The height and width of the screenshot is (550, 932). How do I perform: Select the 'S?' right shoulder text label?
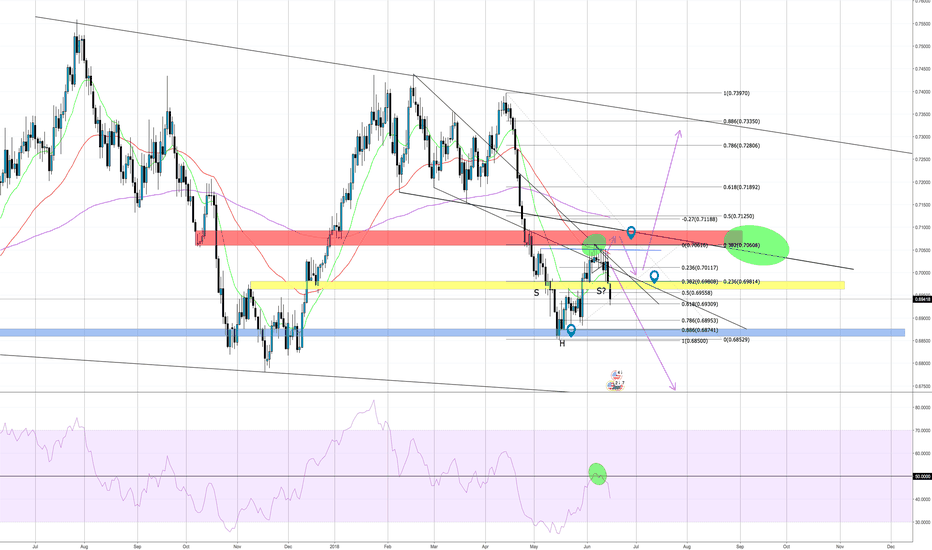pyautogui.click(x=601, y=291)
